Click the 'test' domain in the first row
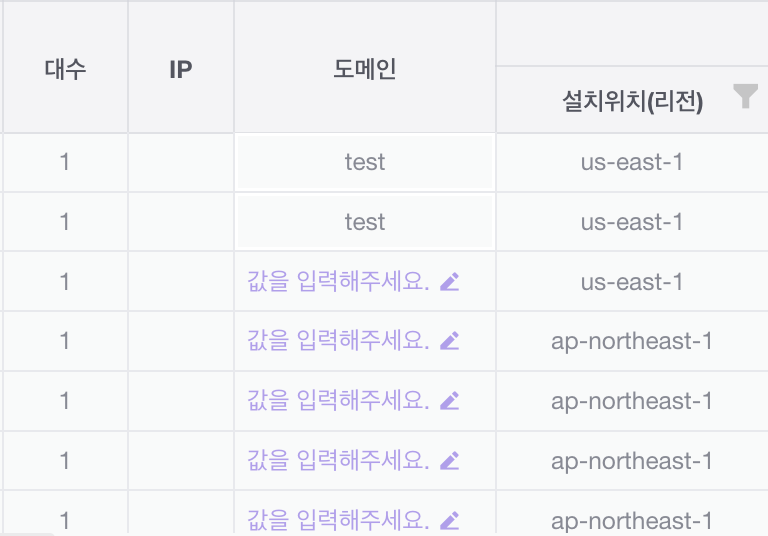 [x=365, y=162]
